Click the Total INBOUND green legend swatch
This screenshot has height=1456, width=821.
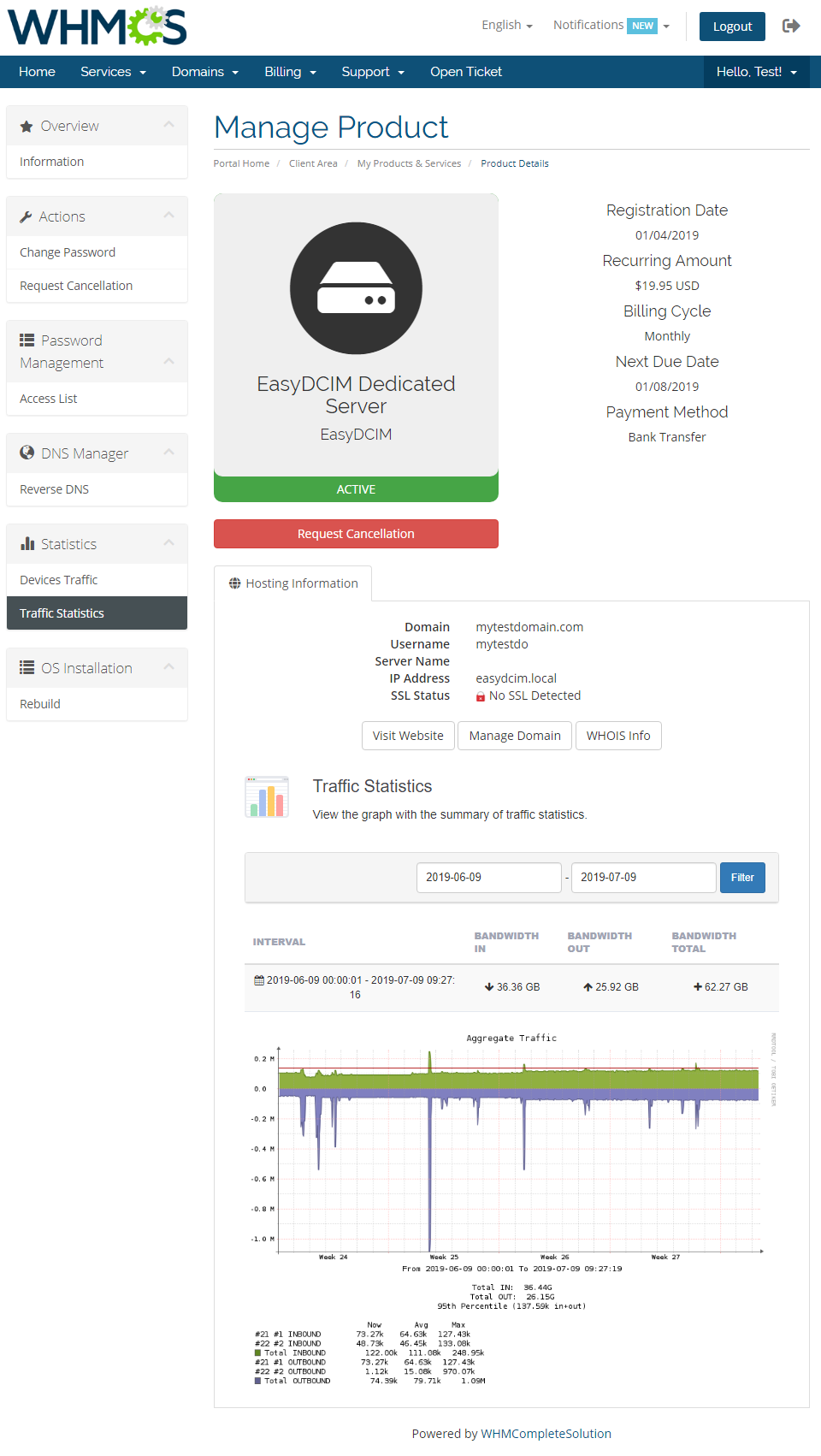click(x=257, y=1352)
